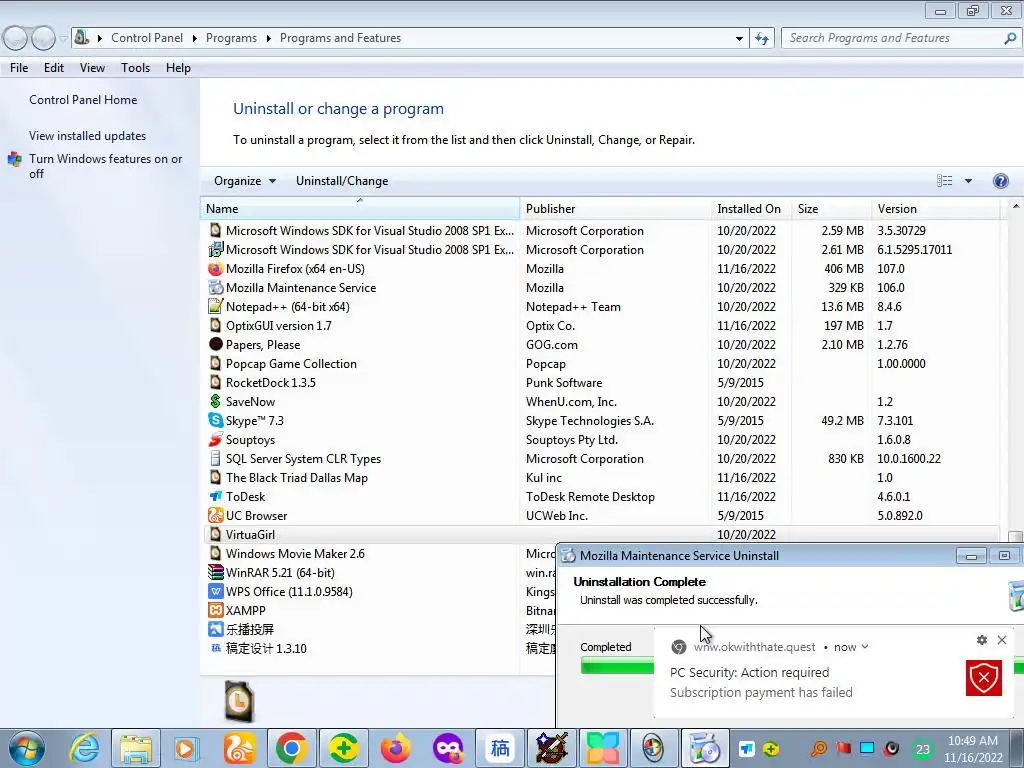
Task: Click the Papers, Please icon
Action: 216,344
